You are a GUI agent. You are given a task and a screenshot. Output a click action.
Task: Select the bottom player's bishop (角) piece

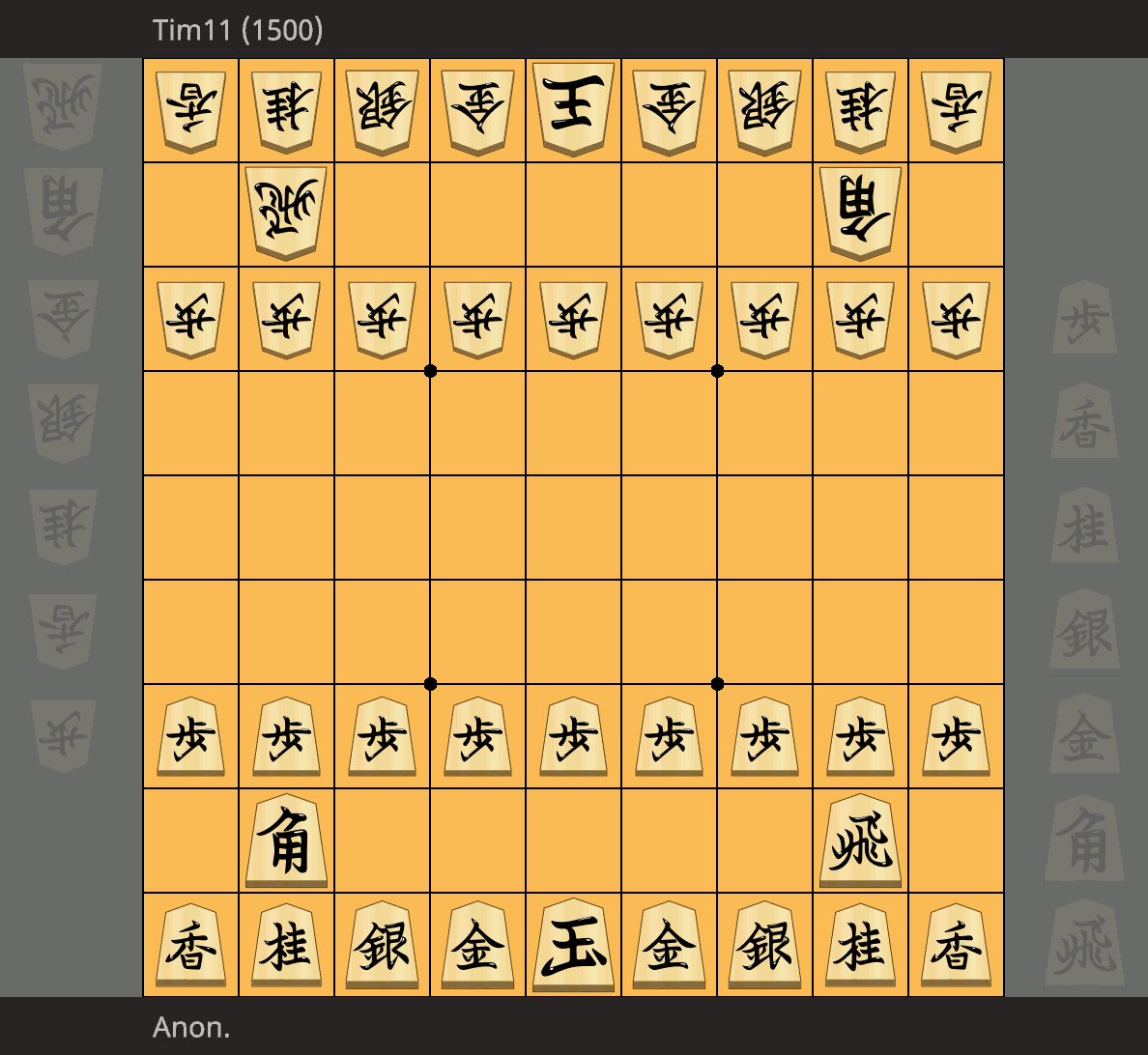[x=286, y=841]
